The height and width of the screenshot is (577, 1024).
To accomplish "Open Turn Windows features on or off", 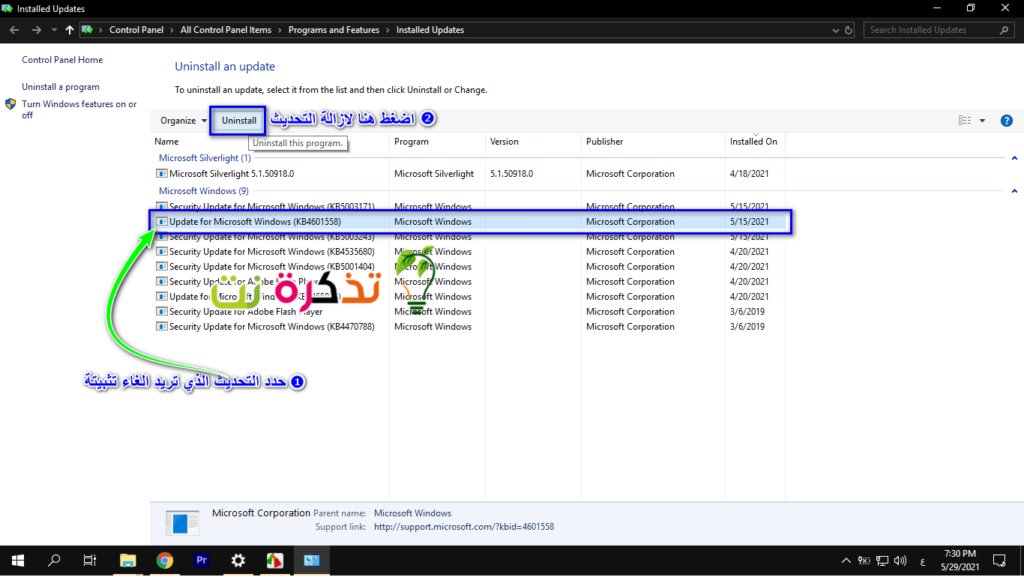I will [79, 109].
